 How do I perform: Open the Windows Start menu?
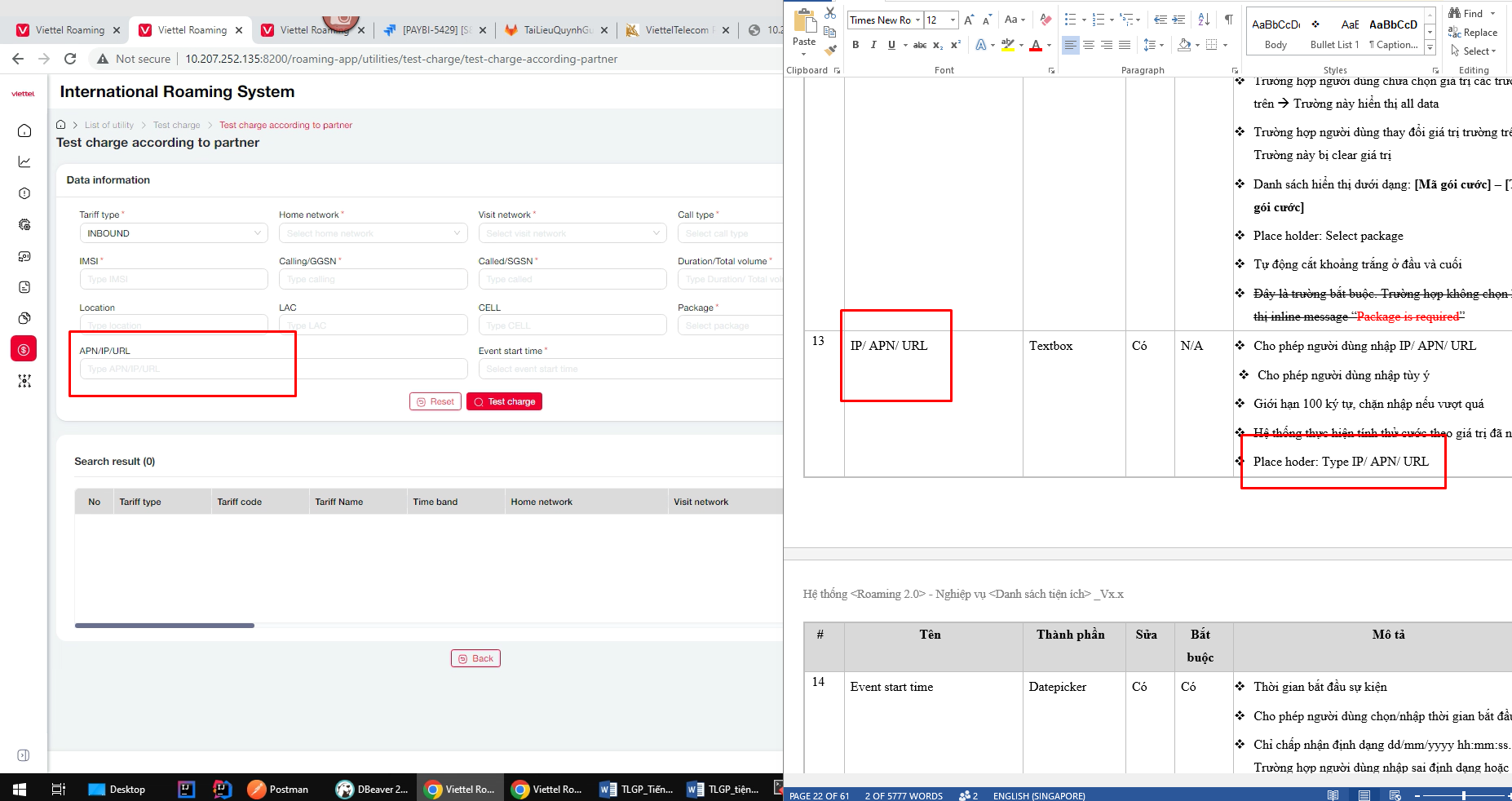20,789
